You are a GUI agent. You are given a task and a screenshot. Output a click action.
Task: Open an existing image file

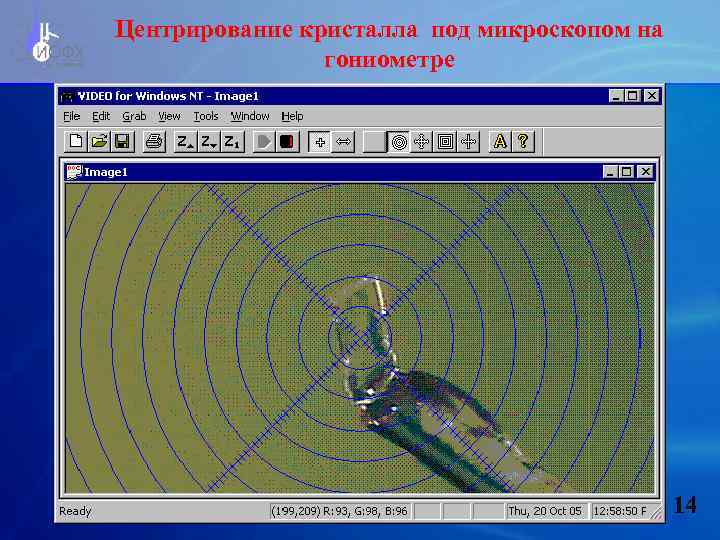pyautogui.click(x=99, y=141)
